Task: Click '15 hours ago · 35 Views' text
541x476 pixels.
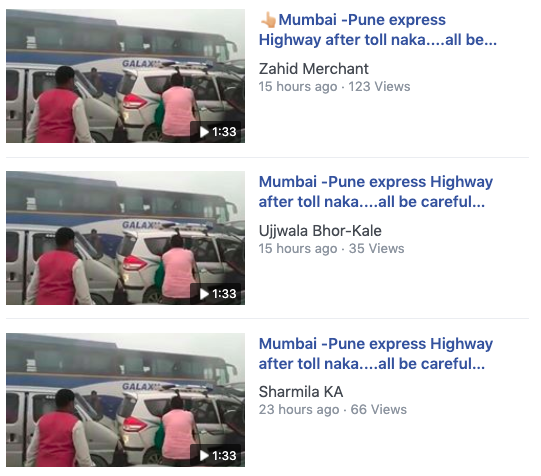Action: pyautogui.click(x=332, y=249)
